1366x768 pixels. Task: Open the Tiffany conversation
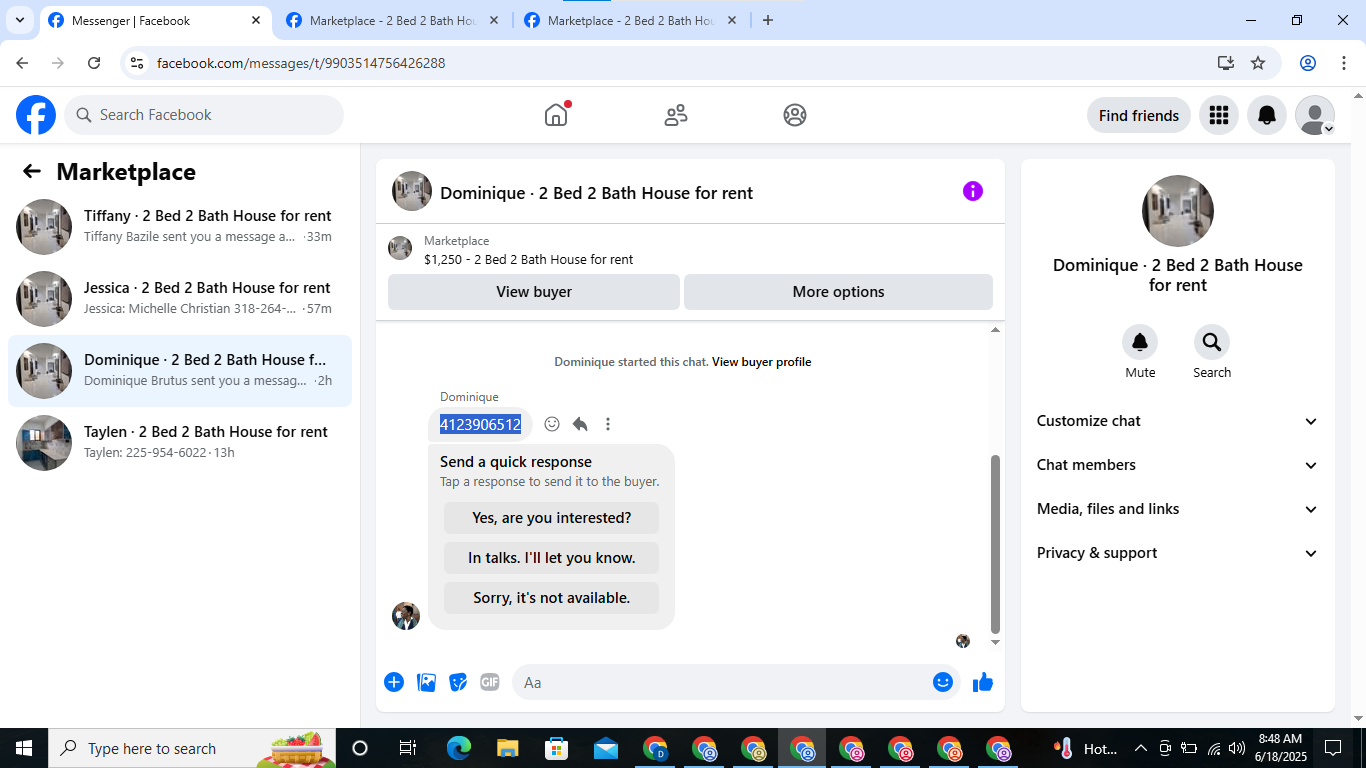[180, 227]
